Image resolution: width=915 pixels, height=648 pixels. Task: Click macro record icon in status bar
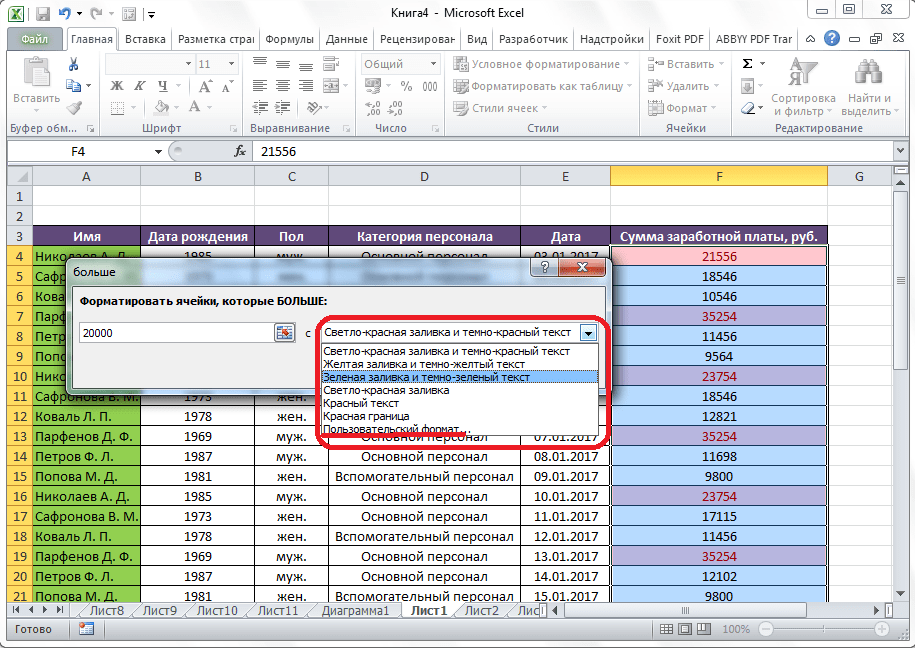click(86, 629)
